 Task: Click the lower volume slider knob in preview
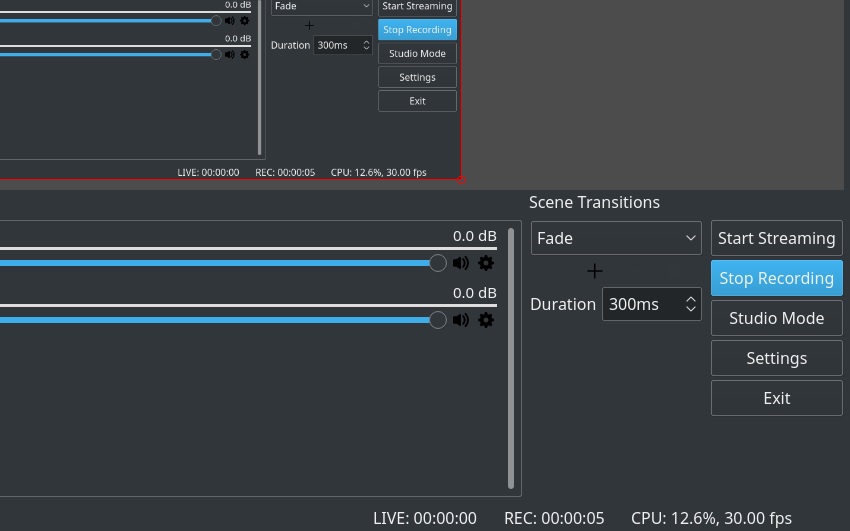(216, 55)
